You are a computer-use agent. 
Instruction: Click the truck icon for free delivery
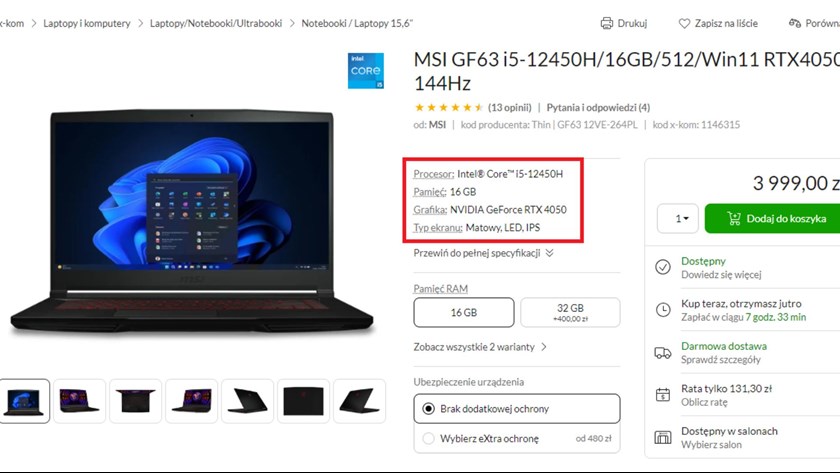tap(663, 352)
